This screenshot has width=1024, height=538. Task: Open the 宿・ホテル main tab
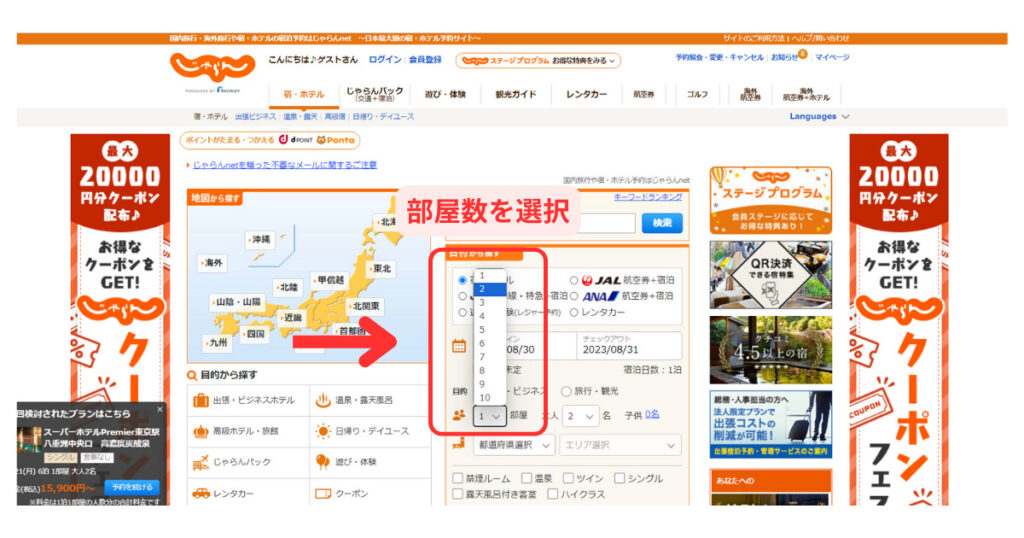pos(304,95)
